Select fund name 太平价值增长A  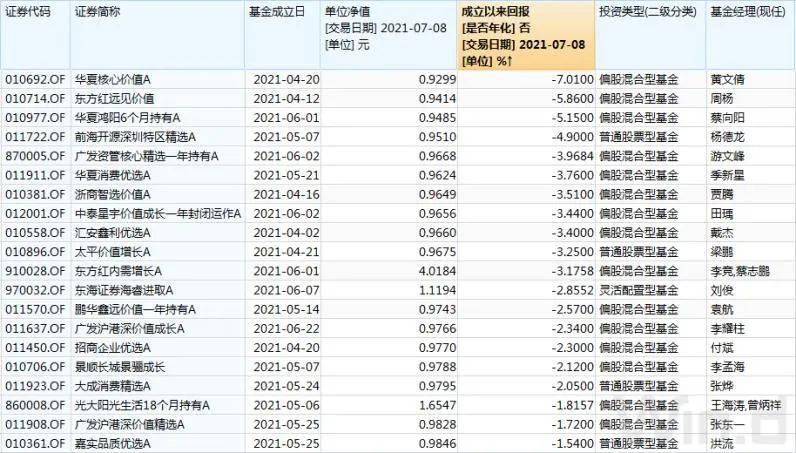[x=113, y=252]
